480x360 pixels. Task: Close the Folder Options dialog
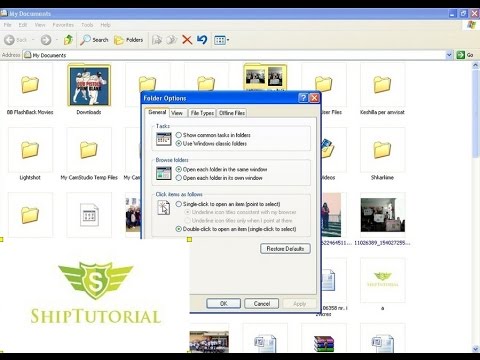click(x=314, y=98)
